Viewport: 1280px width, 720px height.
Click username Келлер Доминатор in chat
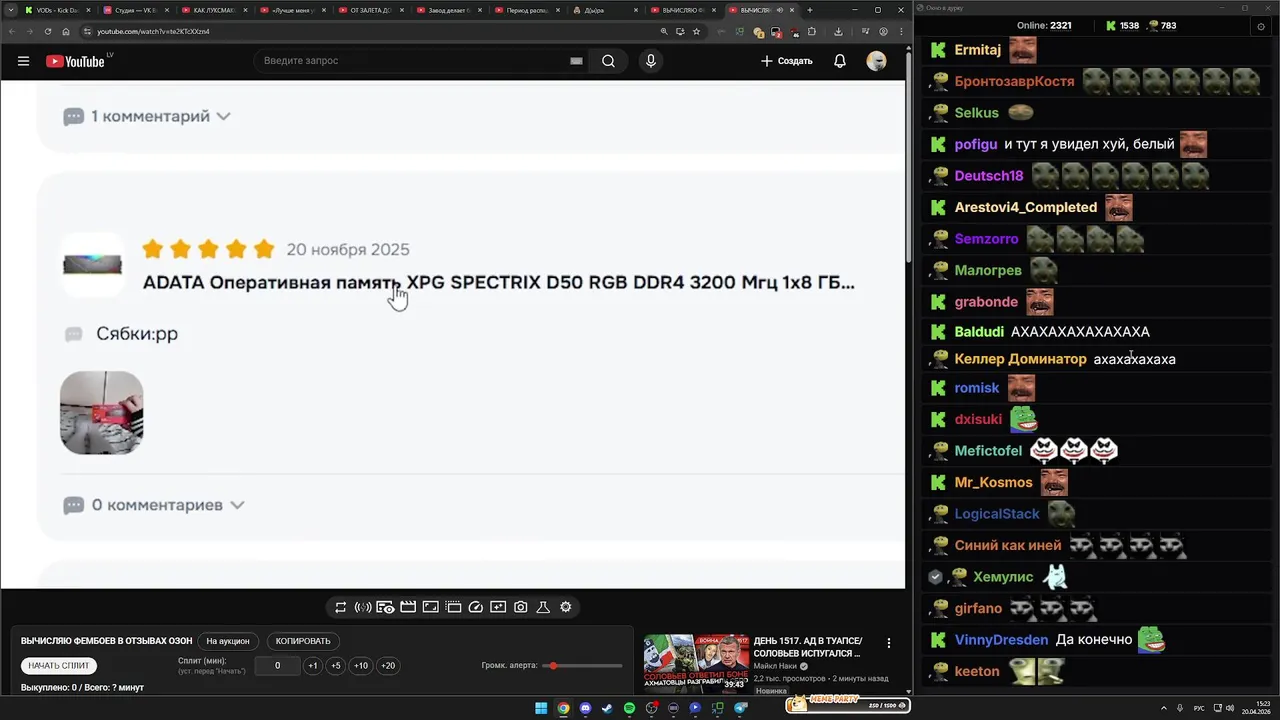tap(1020, 359)
